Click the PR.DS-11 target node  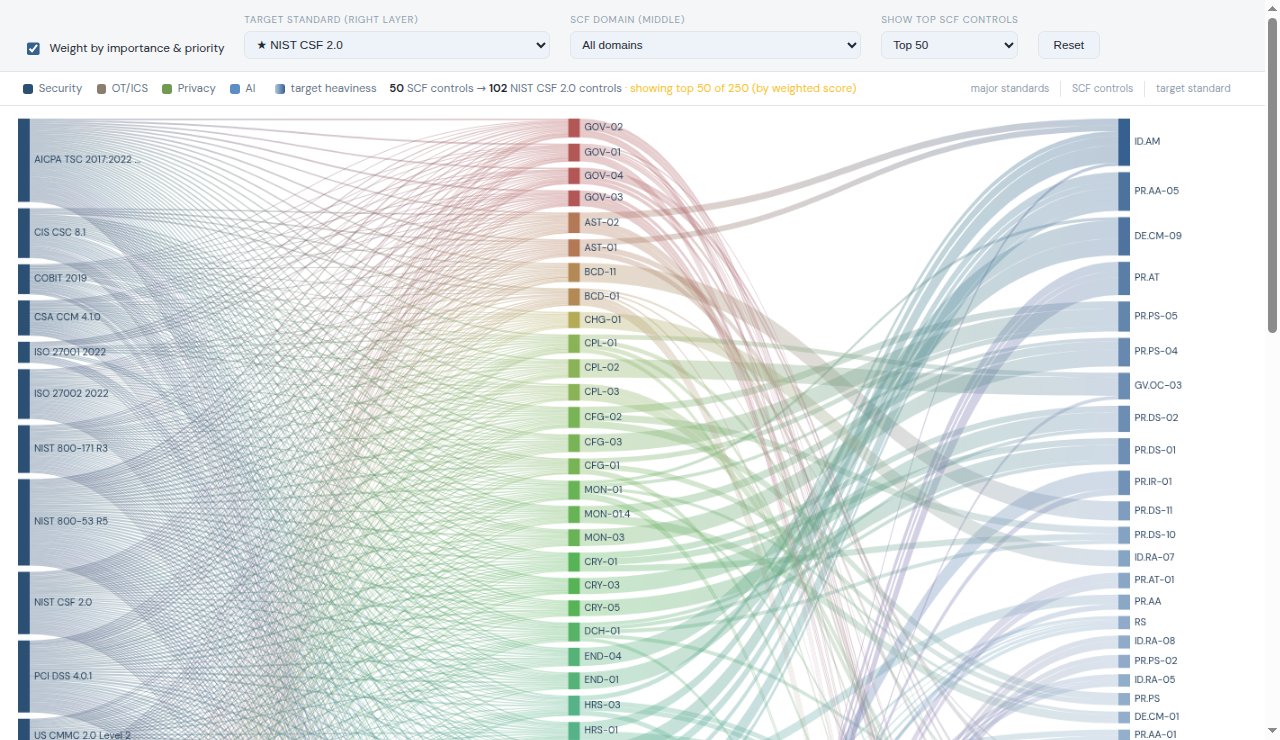[x=1124, y=511]
